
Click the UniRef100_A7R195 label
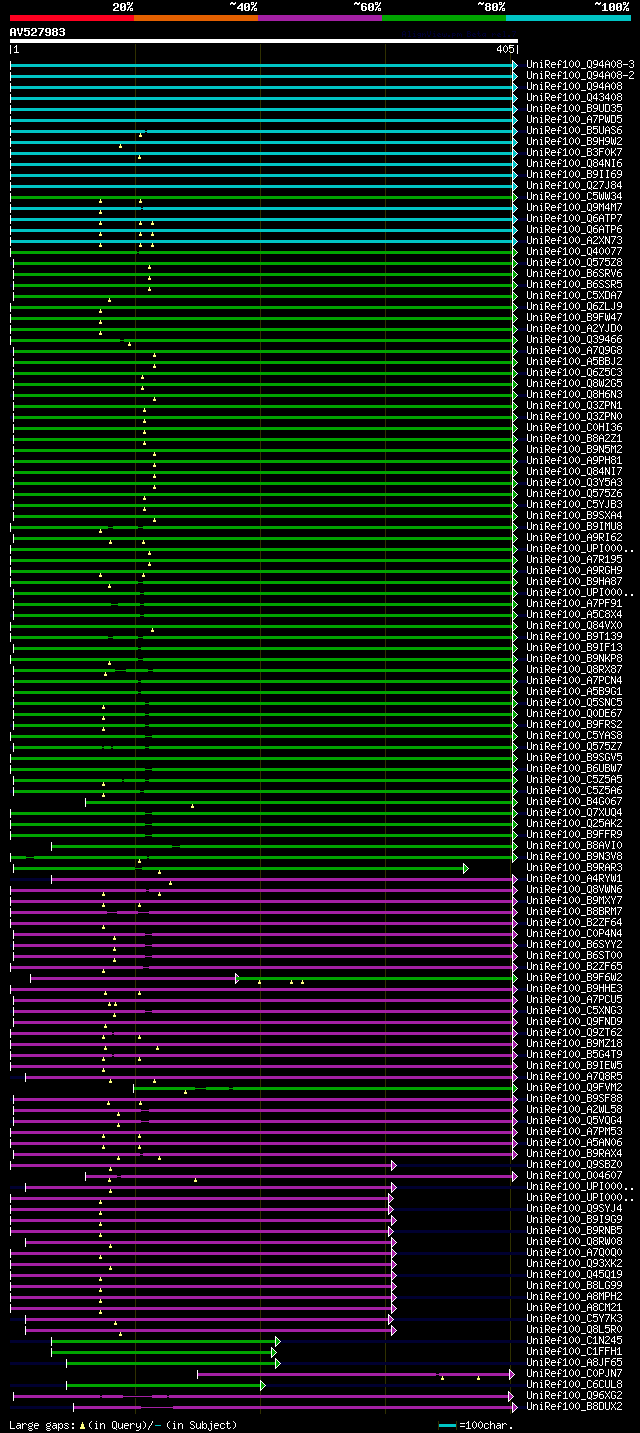[x=574, y=559]
